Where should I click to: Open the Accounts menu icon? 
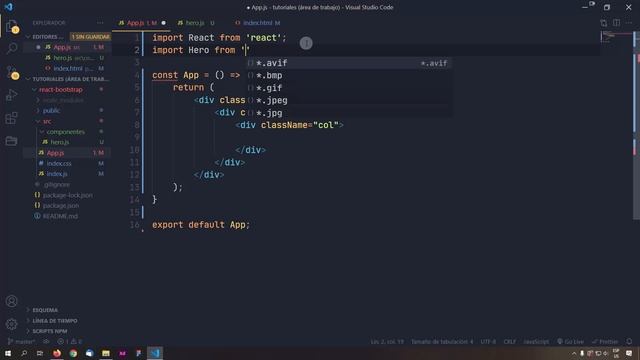11,301
